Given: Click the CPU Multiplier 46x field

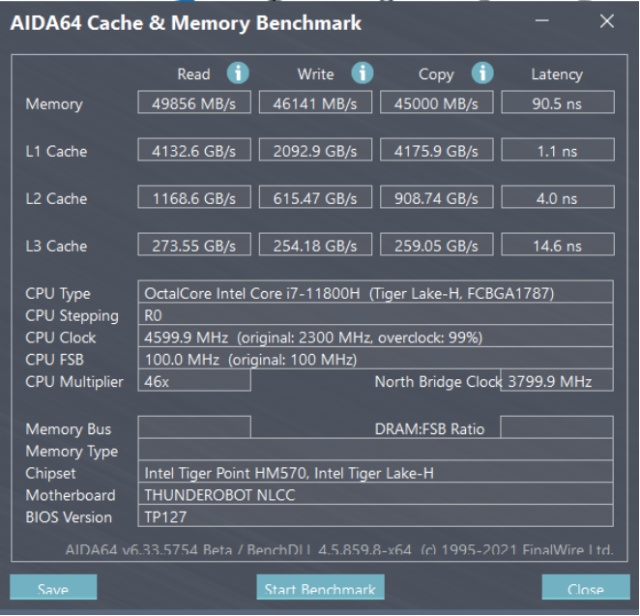Looking at the screenshot, I should click(x=194, y=382).
